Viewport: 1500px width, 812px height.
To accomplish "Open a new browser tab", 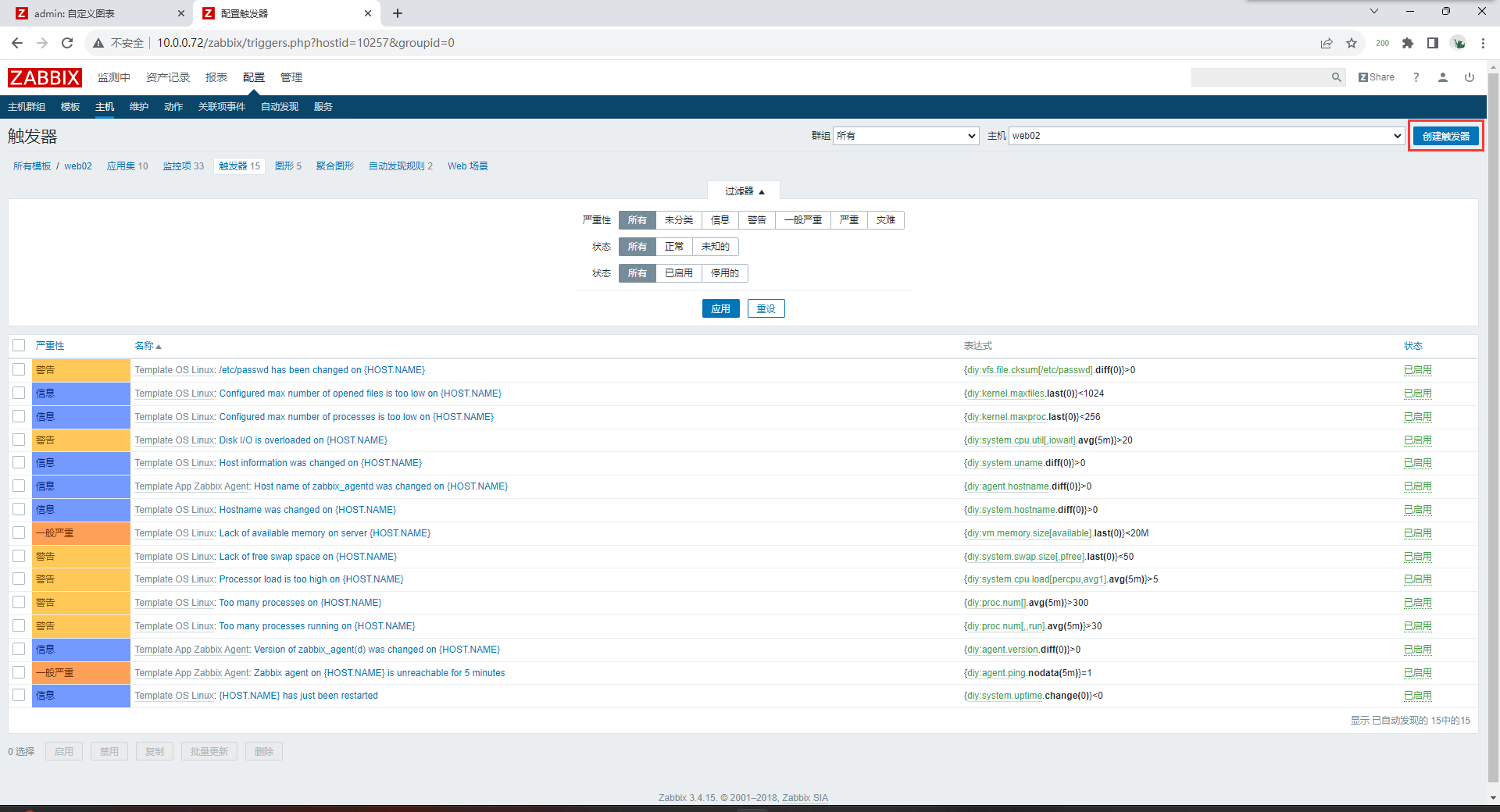I will 398,13.
